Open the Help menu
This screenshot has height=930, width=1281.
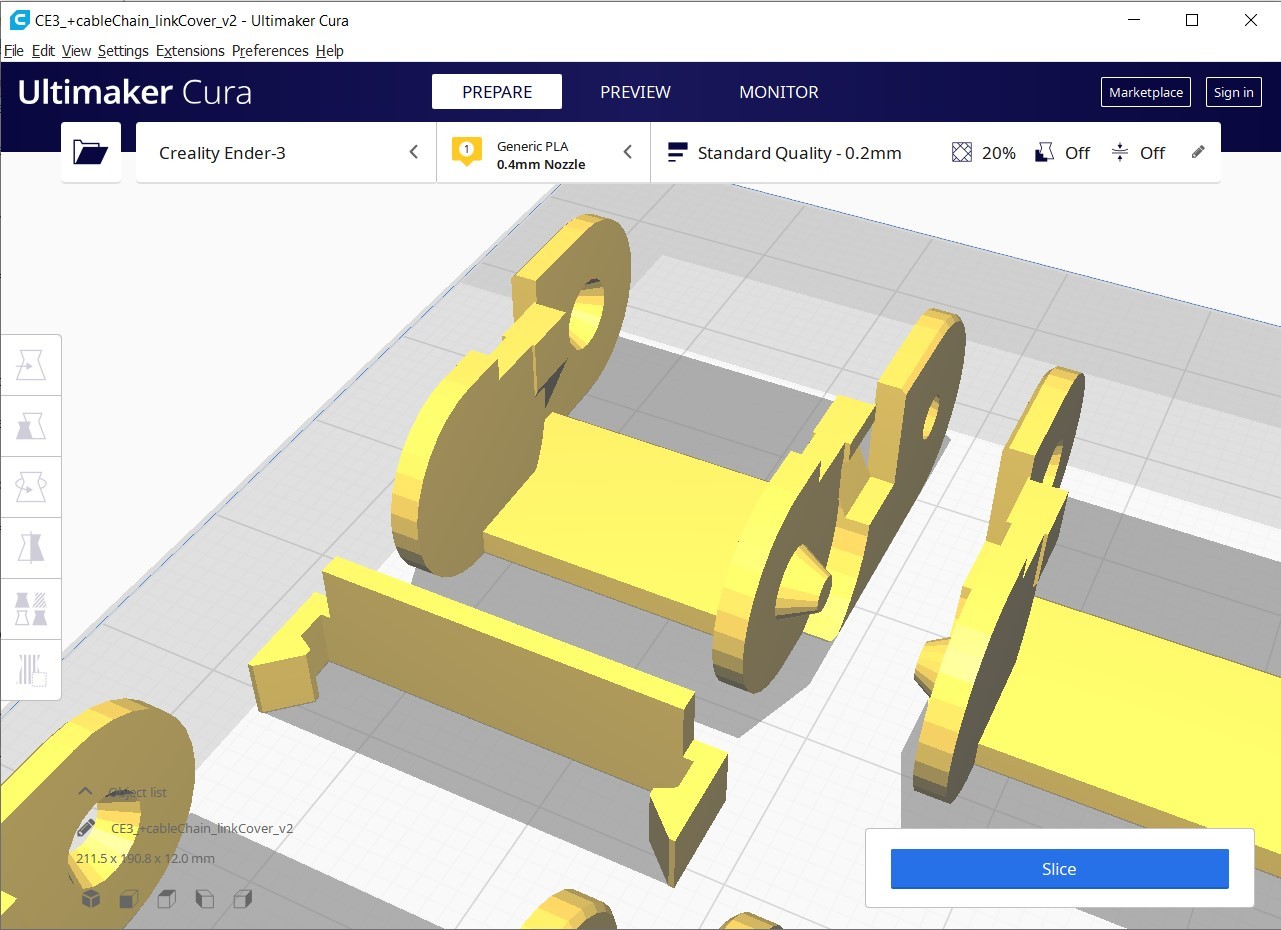[x=329, y=51]
